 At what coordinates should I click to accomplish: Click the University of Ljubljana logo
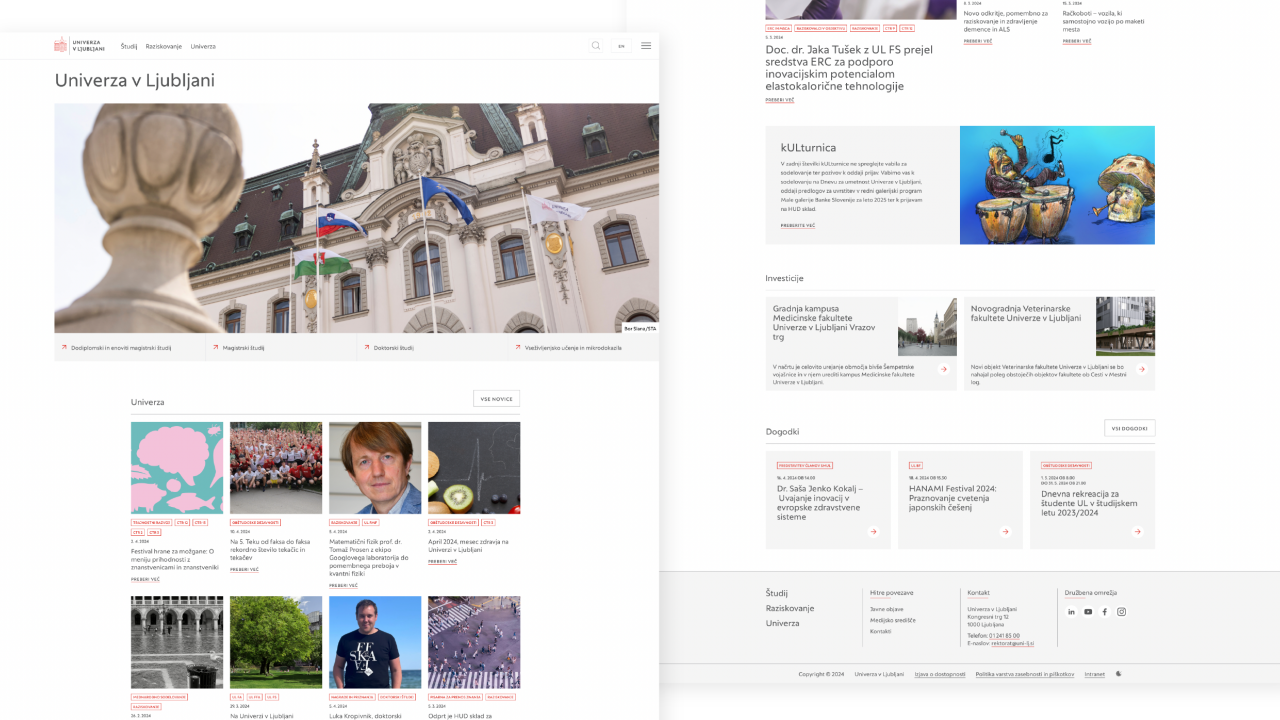pyautogui.click(x=80, y=46)
